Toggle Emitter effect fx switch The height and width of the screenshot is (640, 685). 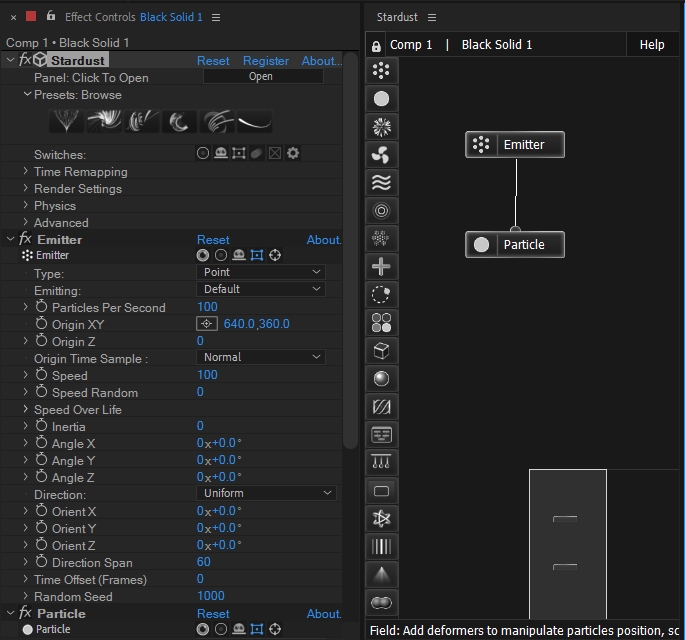point(25,239)
